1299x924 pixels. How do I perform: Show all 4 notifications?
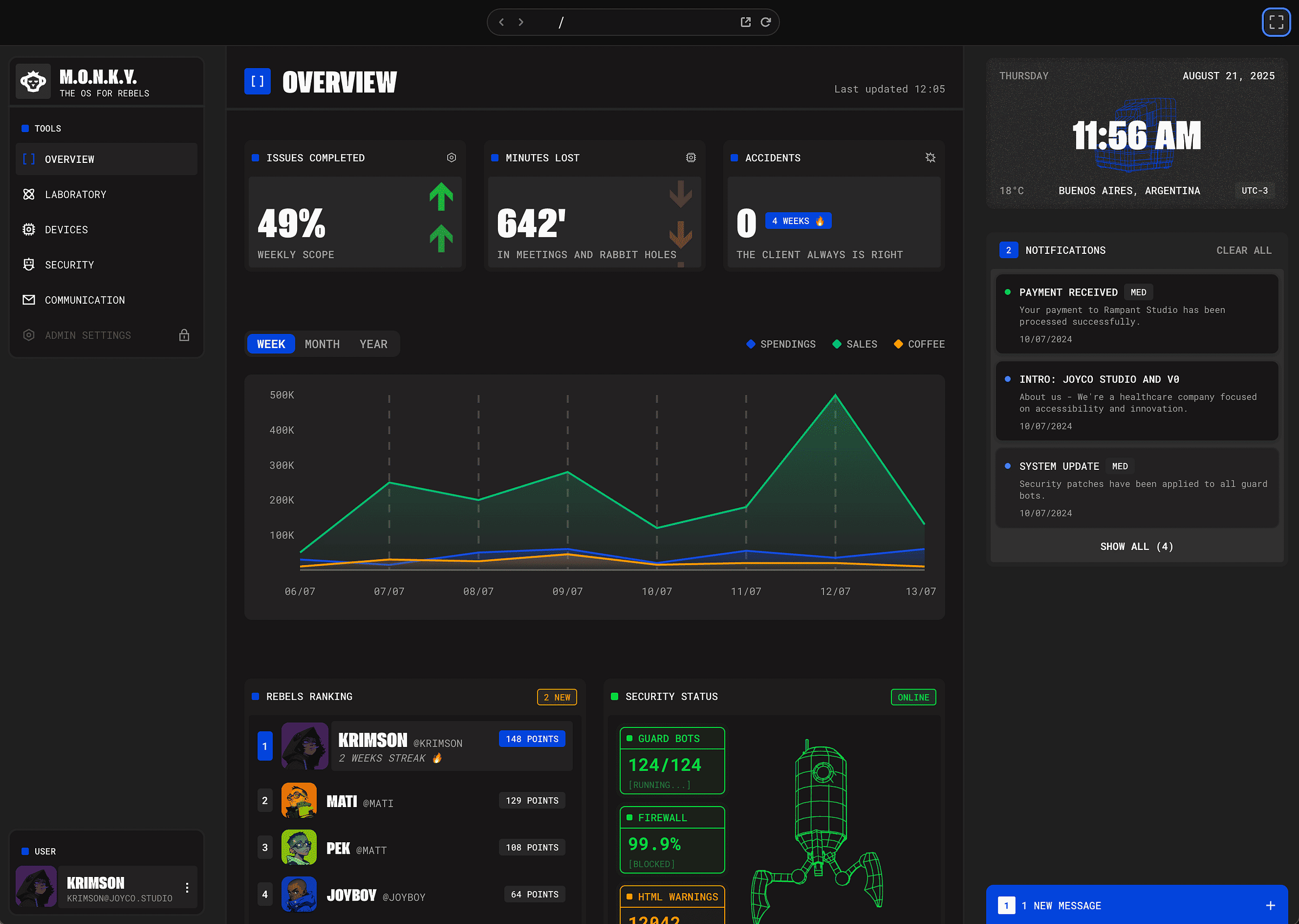[1136, 546]
